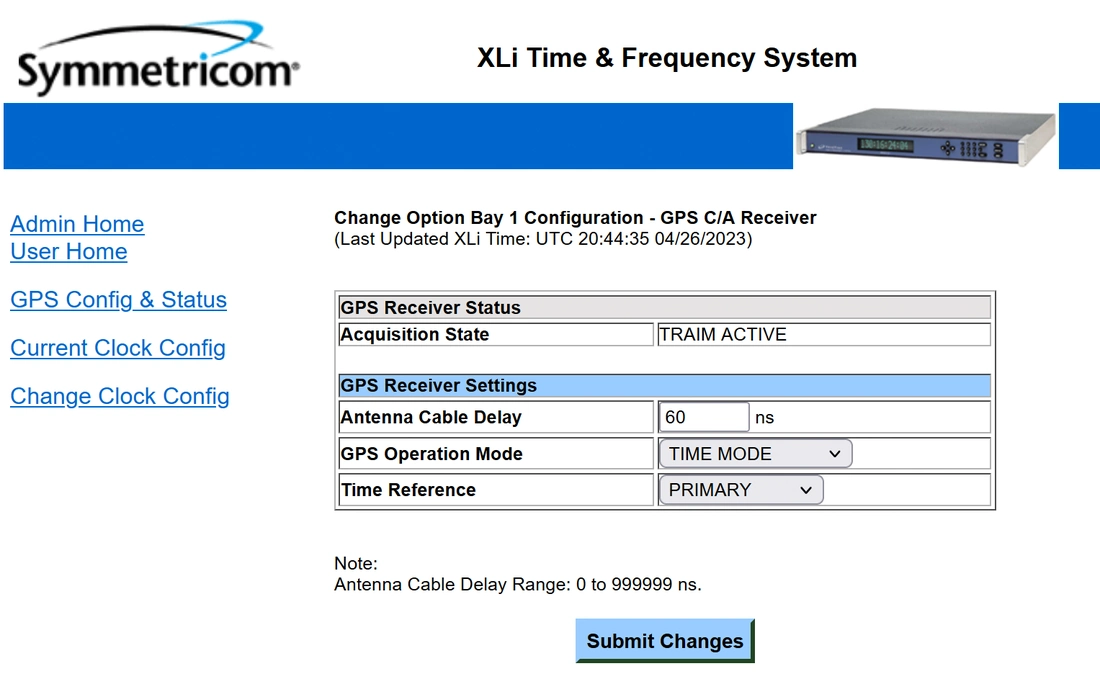The image size is (1100, 679).
Task: Open the GPS Operation Mode dropdown
Action: pos(756,454)
